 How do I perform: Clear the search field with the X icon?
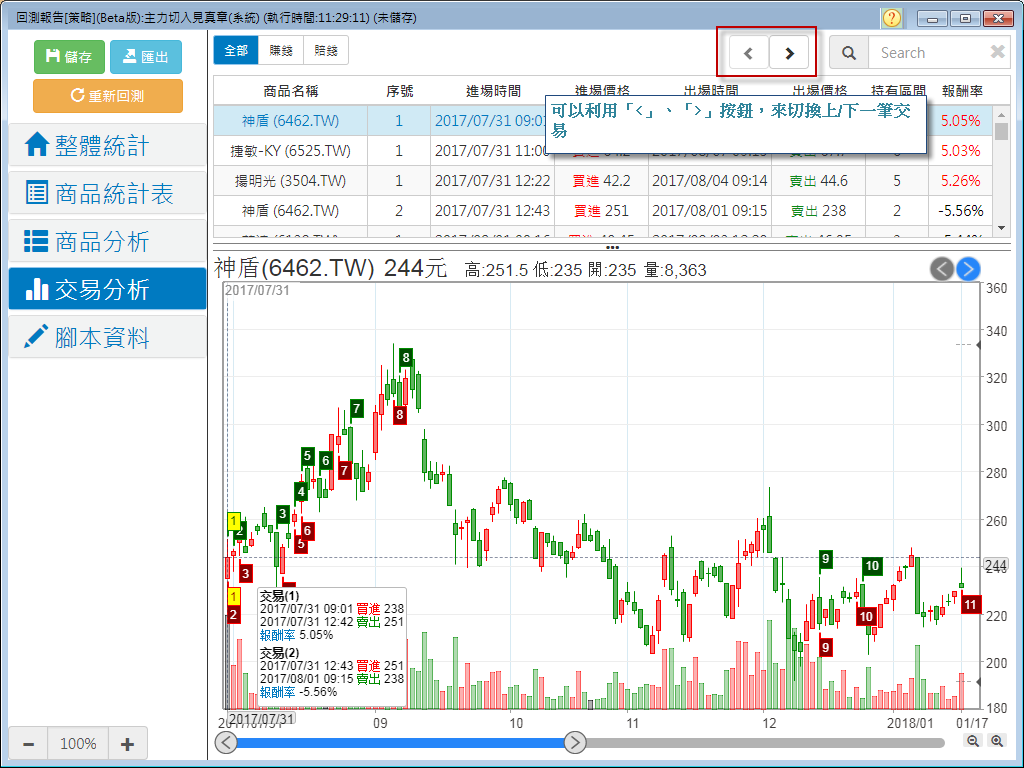[x=997, y=52]
